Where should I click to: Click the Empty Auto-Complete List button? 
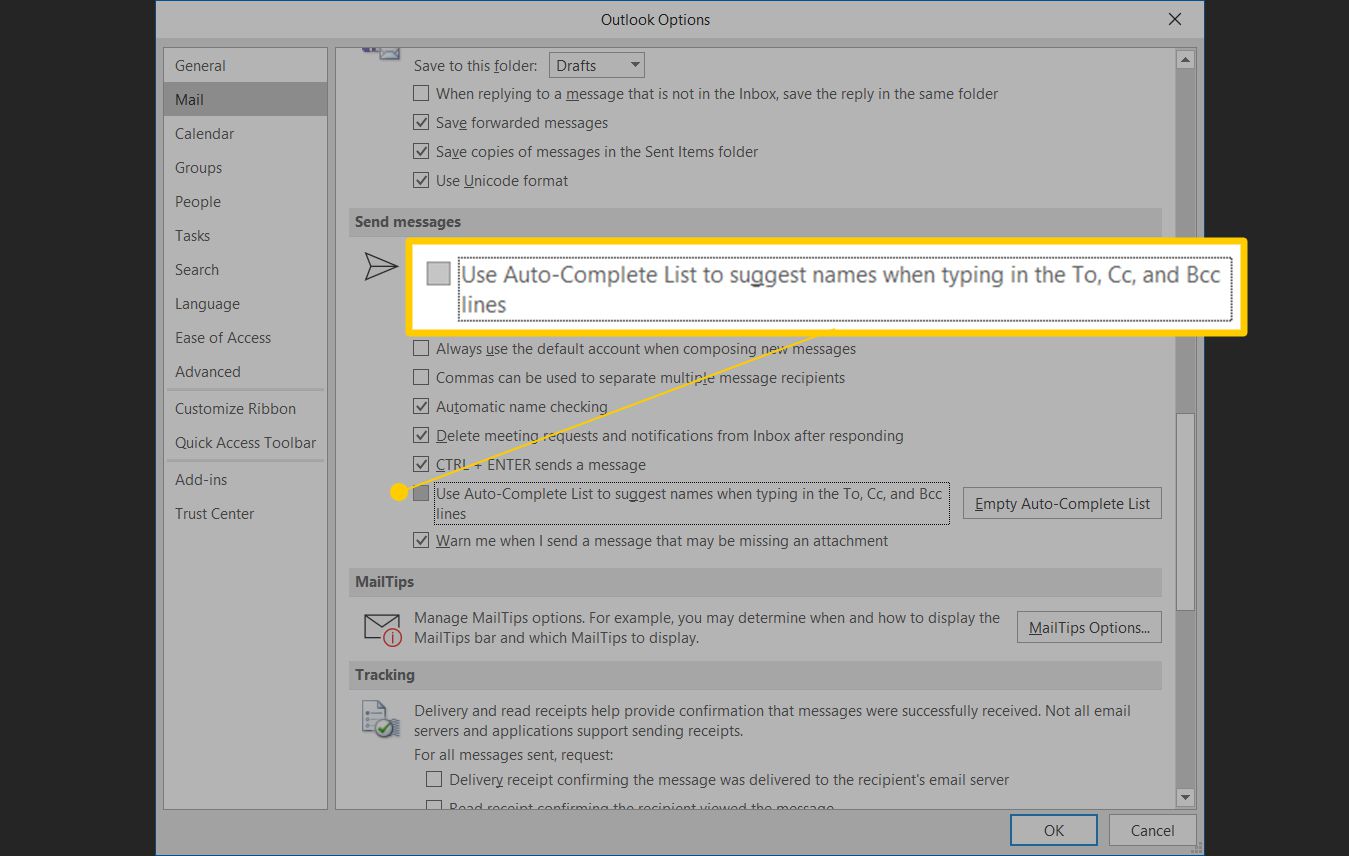(x=1062, y=504)
